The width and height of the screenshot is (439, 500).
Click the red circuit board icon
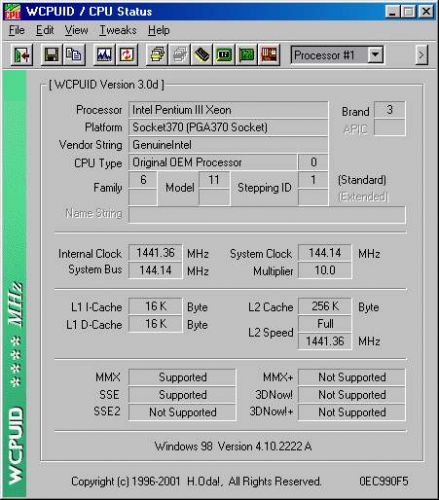point(269,55)
